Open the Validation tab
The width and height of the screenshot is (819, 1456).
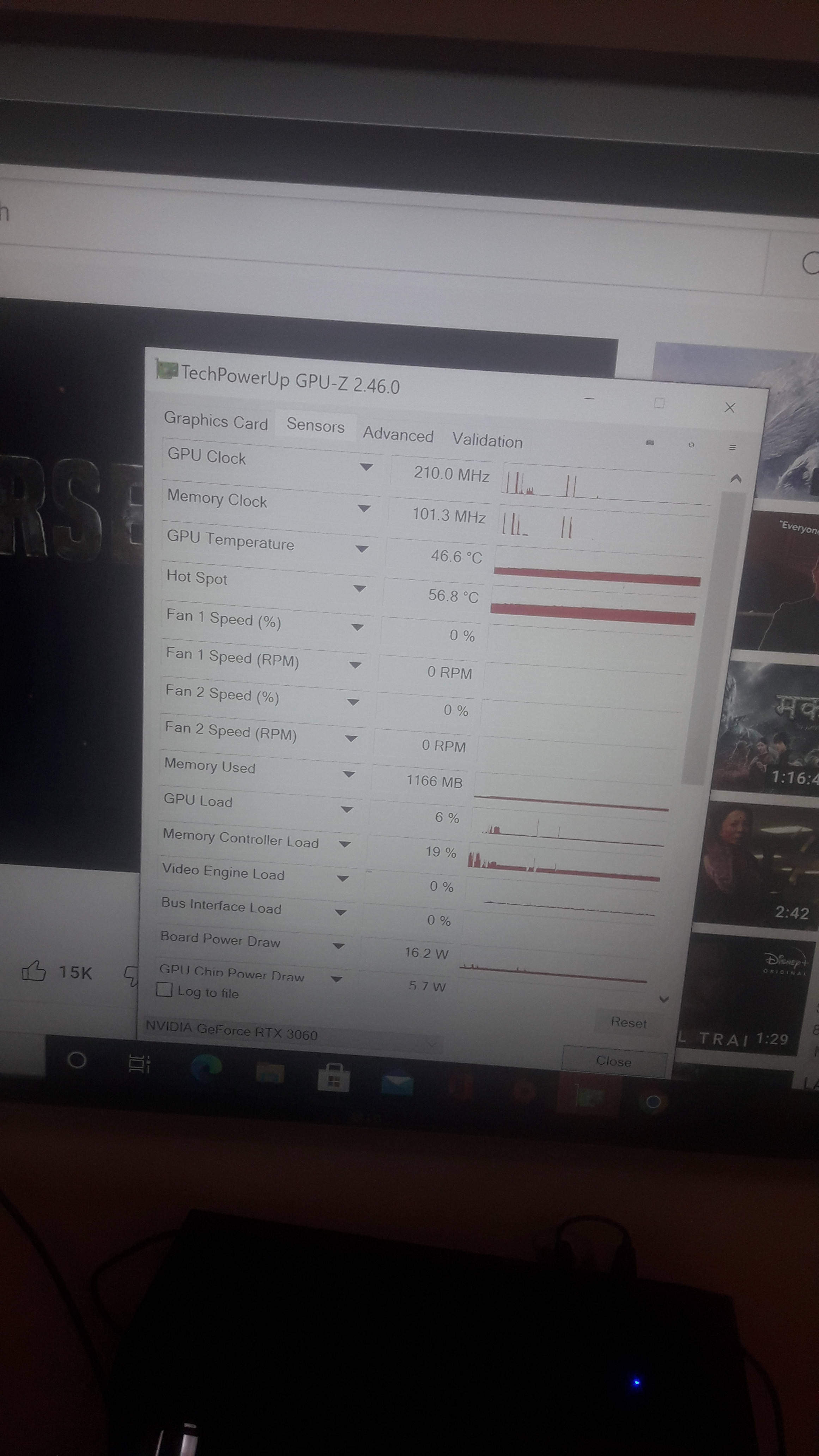[x=487, y=440]
